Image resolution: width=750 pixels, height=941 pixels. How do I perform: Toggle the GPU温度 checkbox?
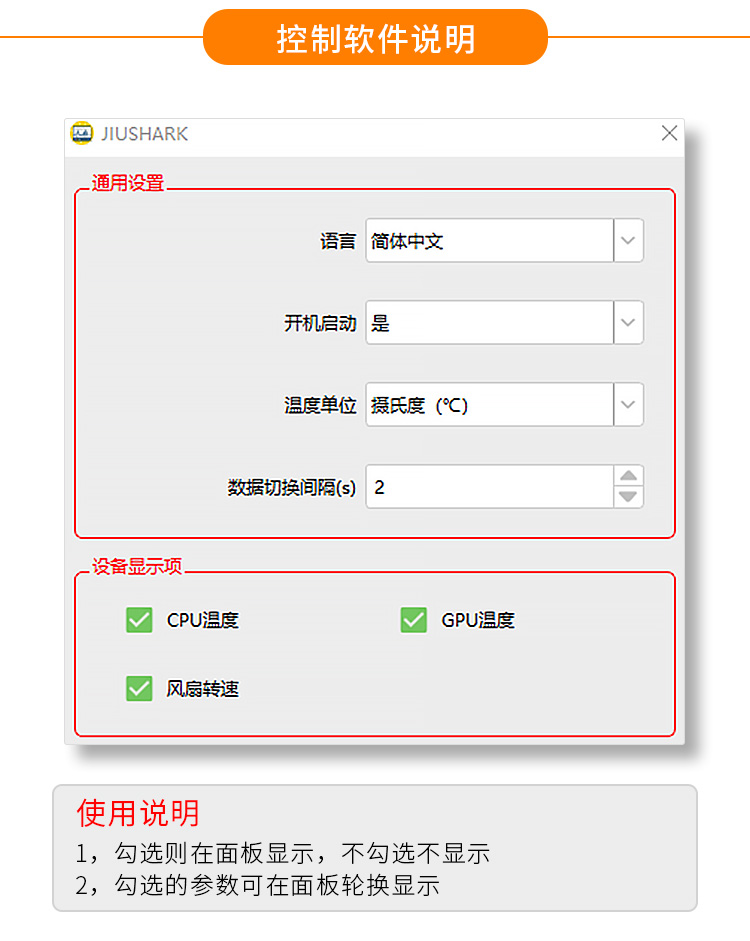coord(414,620)
